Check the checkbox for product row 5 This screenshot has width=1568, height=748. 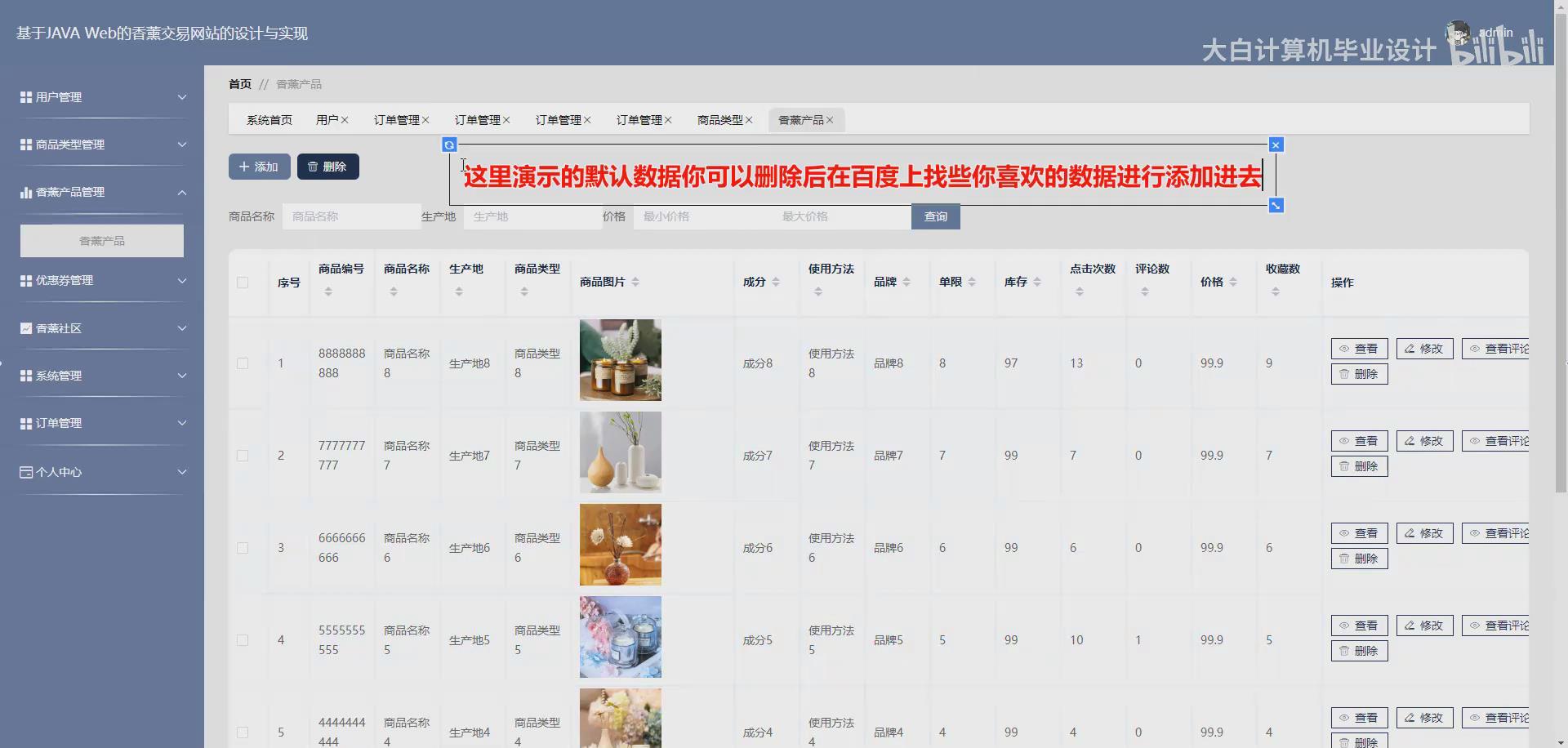(243, 732)
